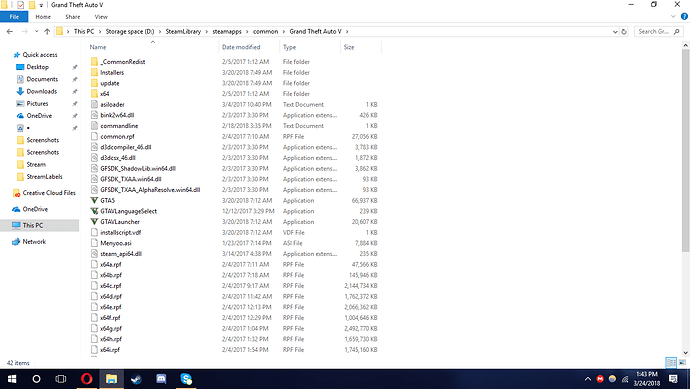Click This PC in the breadcrumb path
Viewport: 690px width, 389px height.
tap(84, 32)
